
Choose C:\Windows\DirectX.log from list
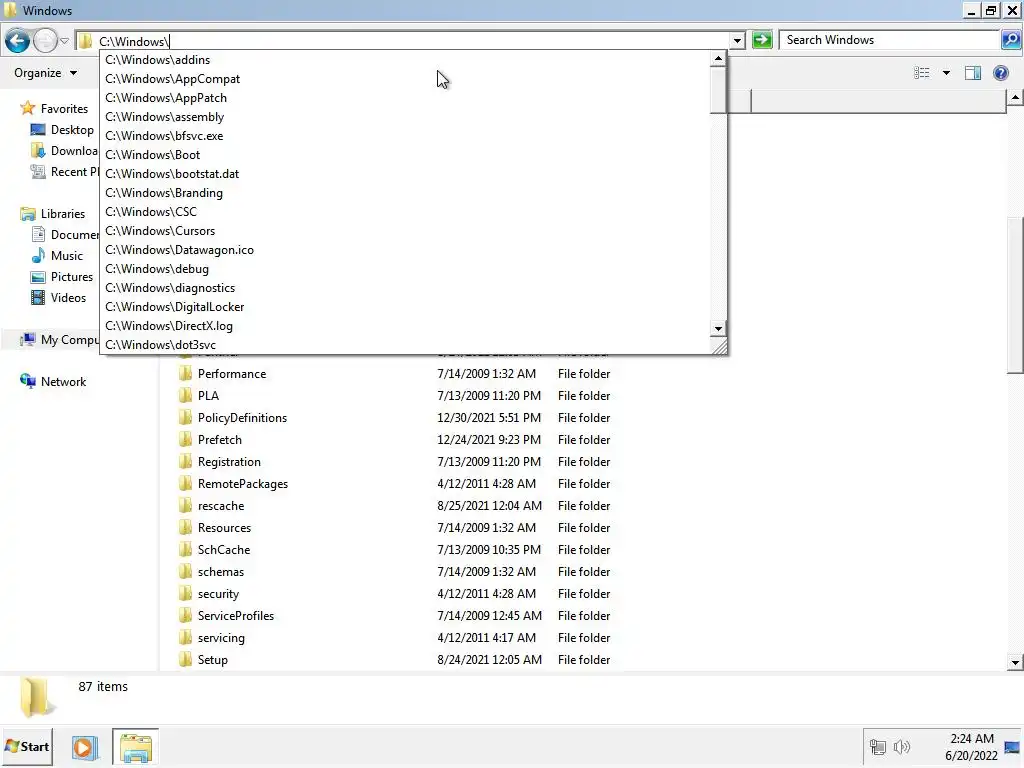click(405, 325)
